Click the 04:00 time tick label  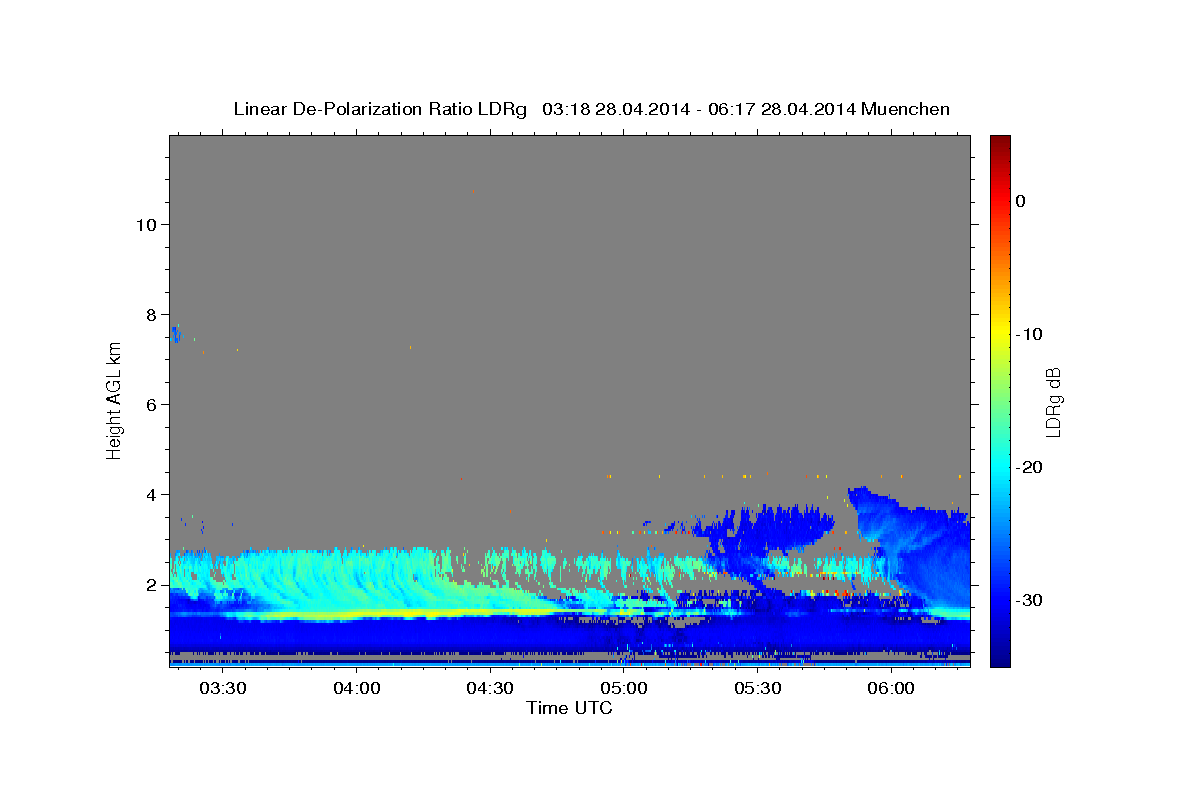point(356,689)
